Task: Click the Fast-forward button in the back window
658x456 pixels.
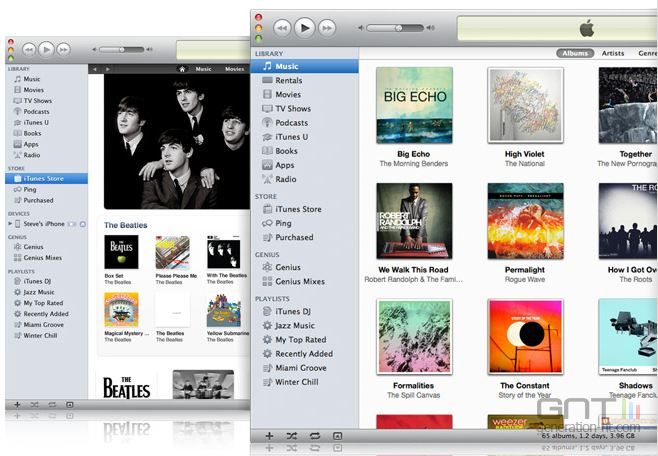Action: pos(63,50)
